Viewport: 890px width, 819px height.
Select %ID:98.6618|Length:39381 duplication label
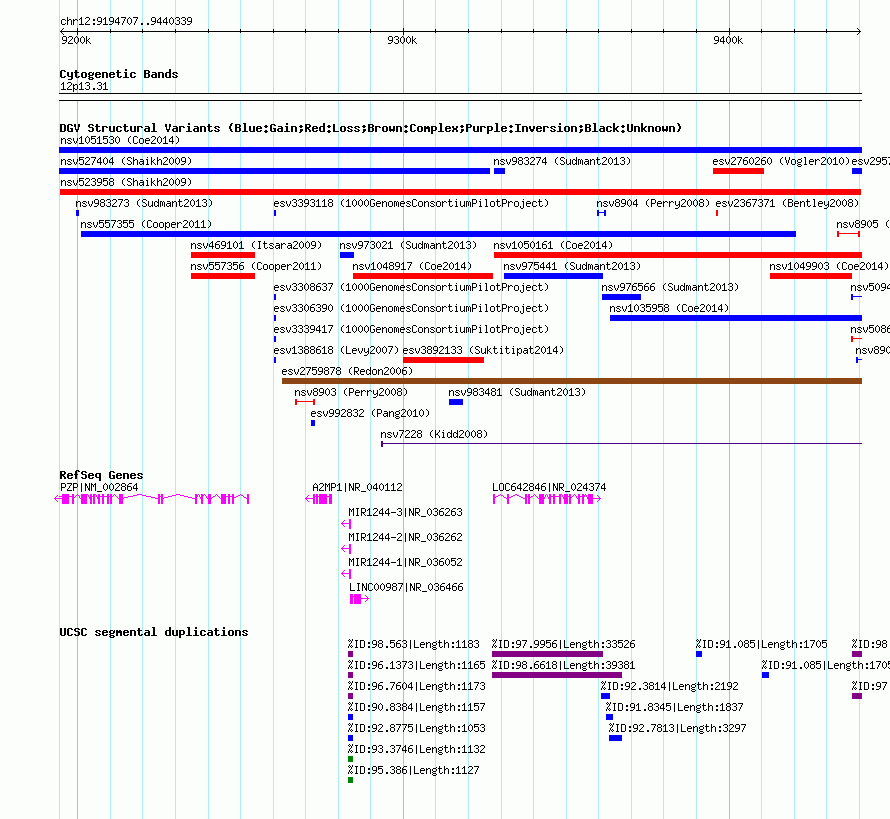(564, 666)
